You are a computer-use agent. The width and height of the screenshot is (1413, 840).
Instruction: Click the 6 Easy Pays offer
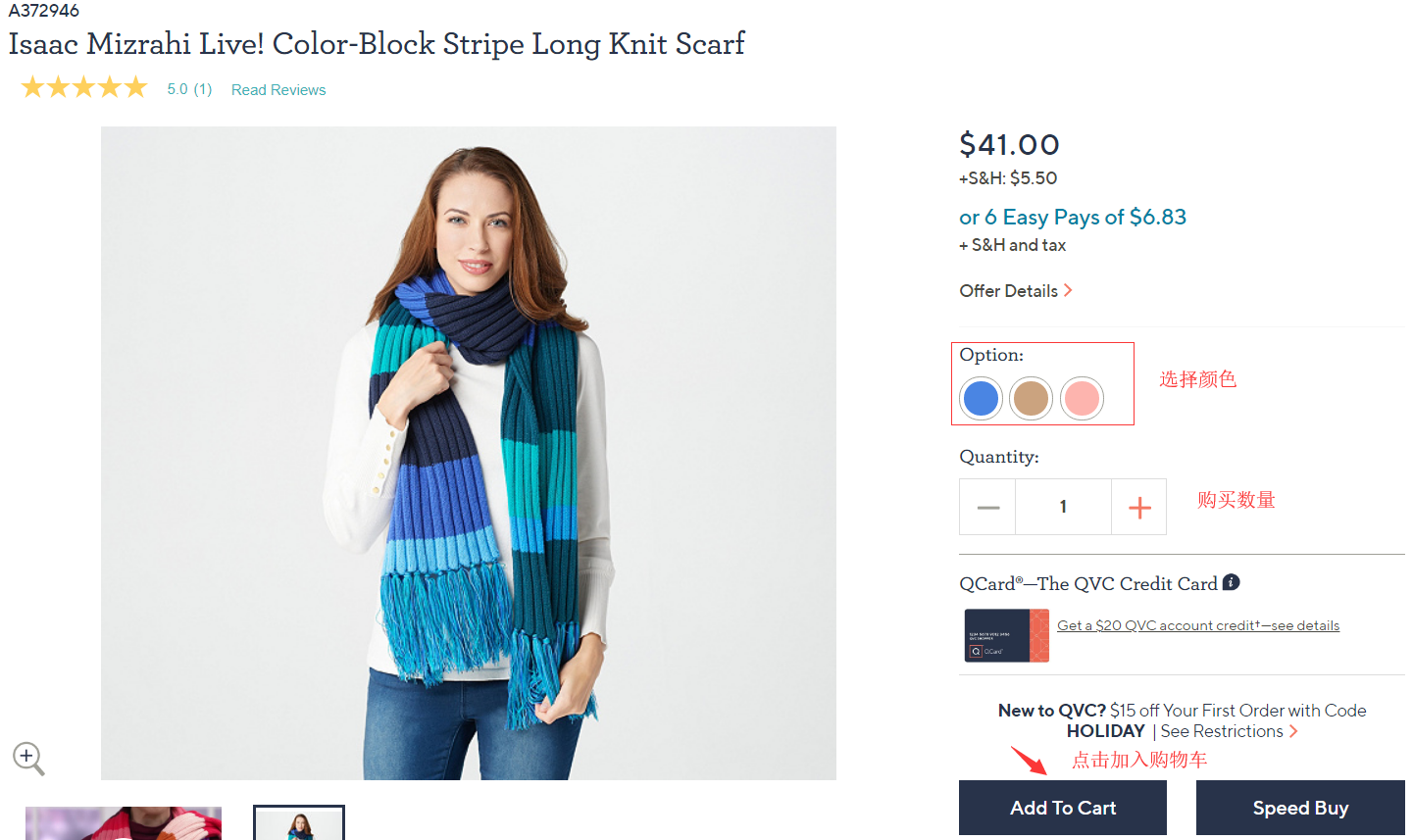click(1072, 217)
